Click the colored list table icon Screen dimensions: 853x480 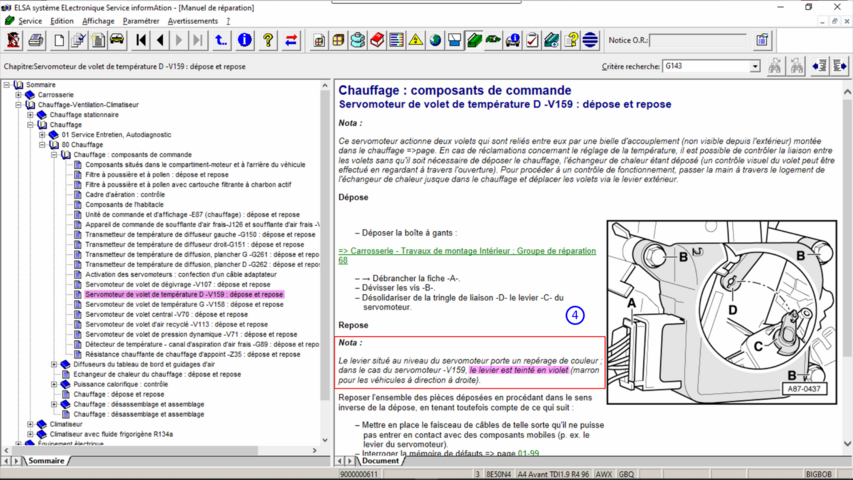tap(397, 40)
